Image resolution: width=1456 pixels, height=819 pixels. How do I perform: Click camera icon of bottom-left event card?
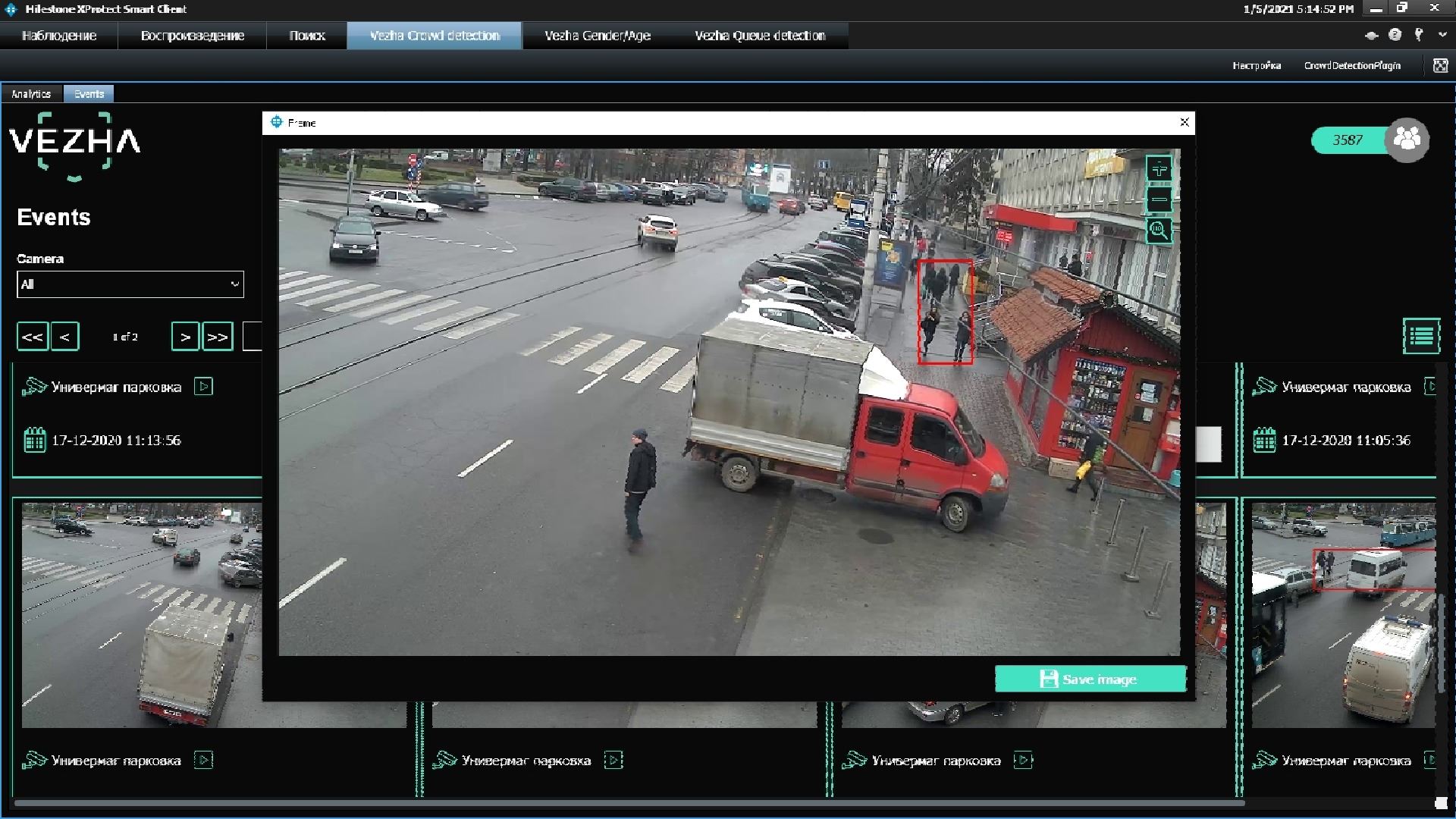pos(34,760)
